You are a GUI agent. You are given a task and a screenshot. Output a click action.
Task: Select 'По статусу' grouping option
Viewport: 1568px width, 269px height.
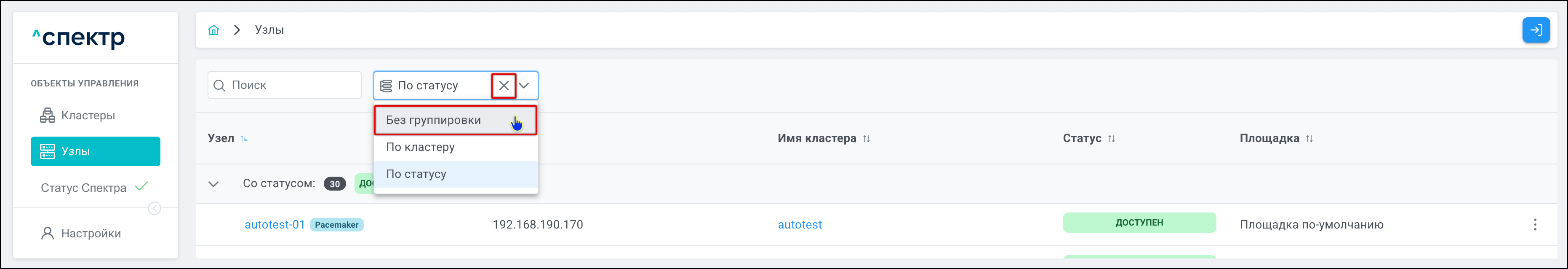(416, 174)
